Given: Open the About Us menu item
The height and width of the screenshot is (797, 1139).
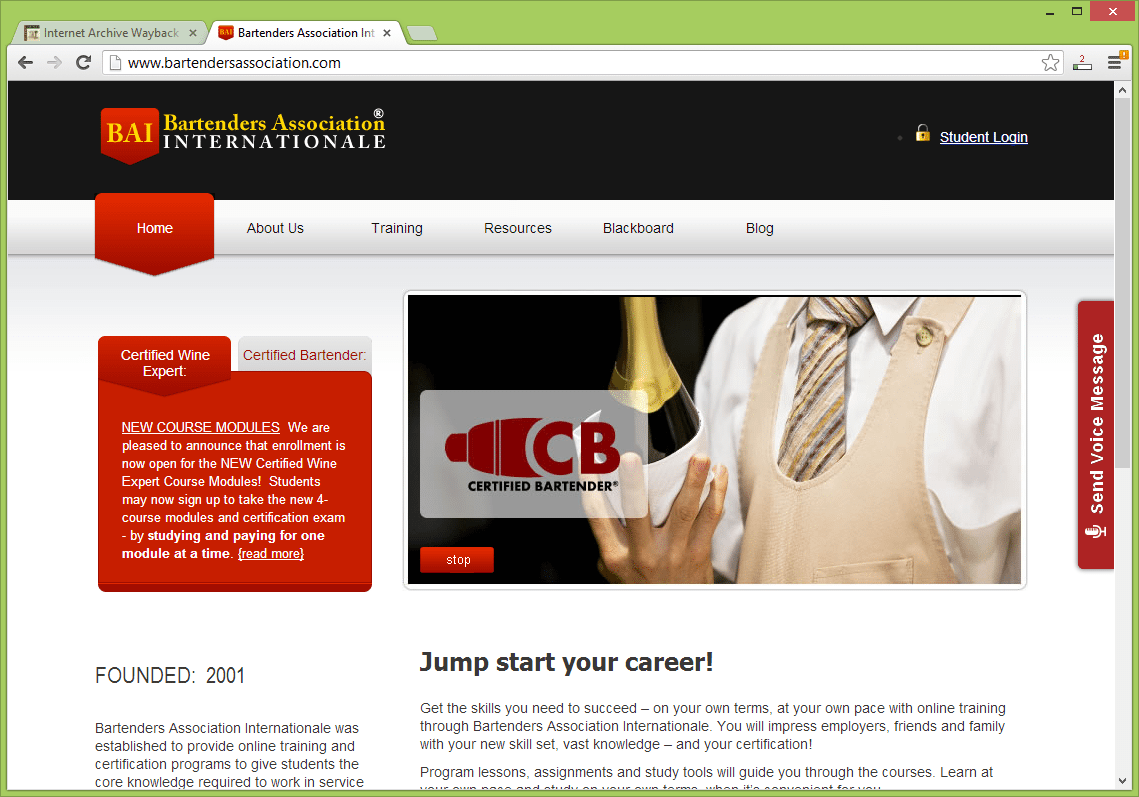Looking at the screenshot, I should (x=275, y=228).
